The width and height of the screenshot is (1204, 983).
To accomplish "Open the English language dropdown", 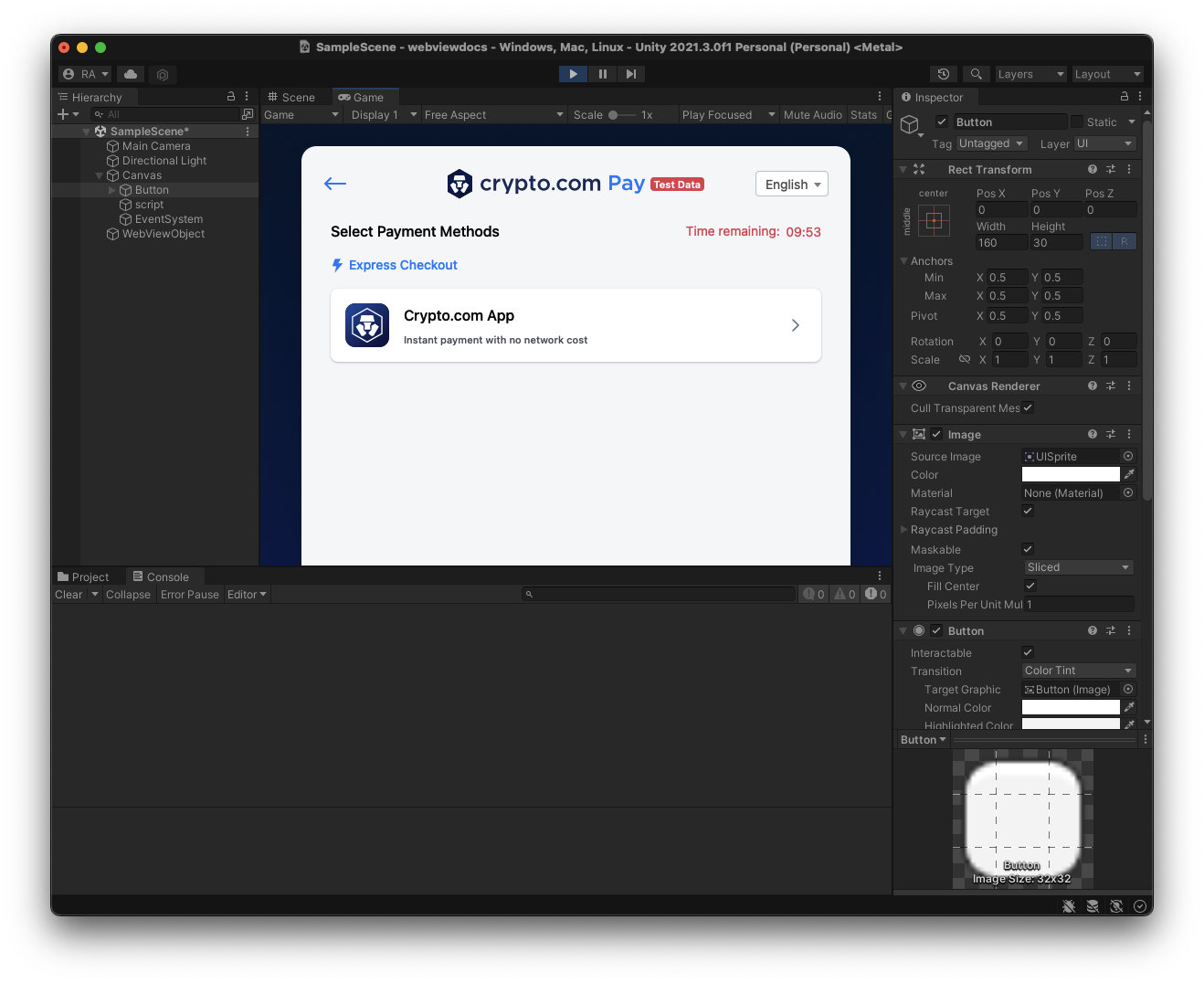I will click(x=791, y=185).
